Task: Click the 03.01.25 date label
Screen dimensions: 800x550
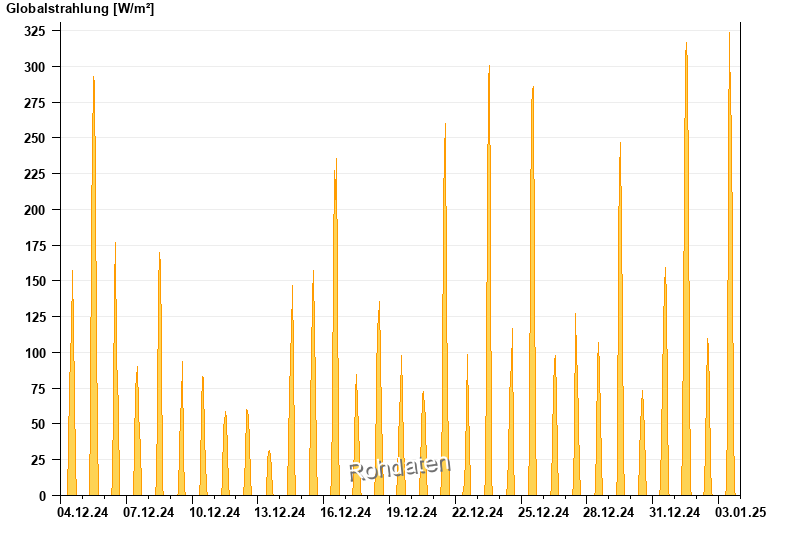Action: pos(741,513)
